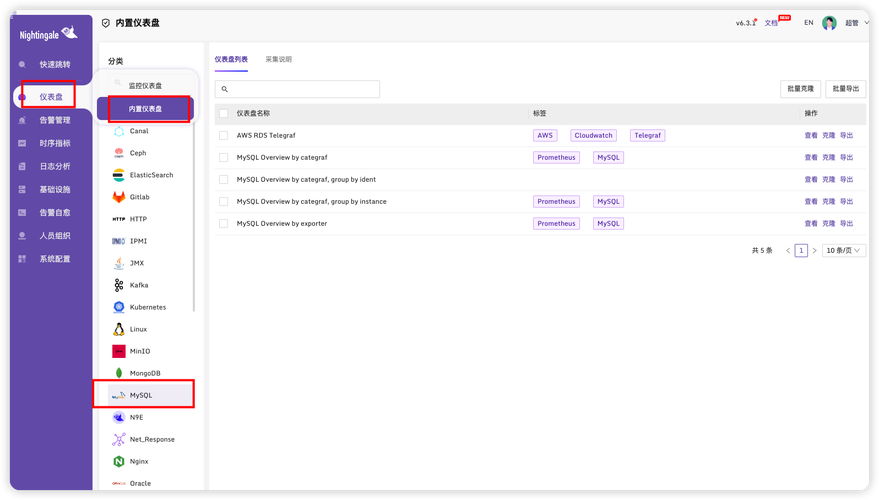879x500 pixels.
Task: Click the Cloudwatch tag
Action: (x=594, y=136)
